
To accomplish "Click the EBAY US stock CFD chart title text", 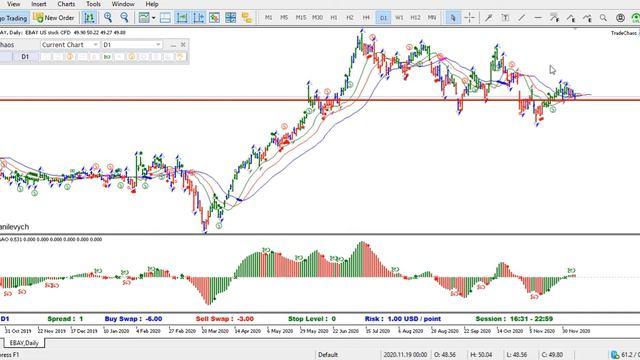I will pyautogui.click(x=48, y=32).
